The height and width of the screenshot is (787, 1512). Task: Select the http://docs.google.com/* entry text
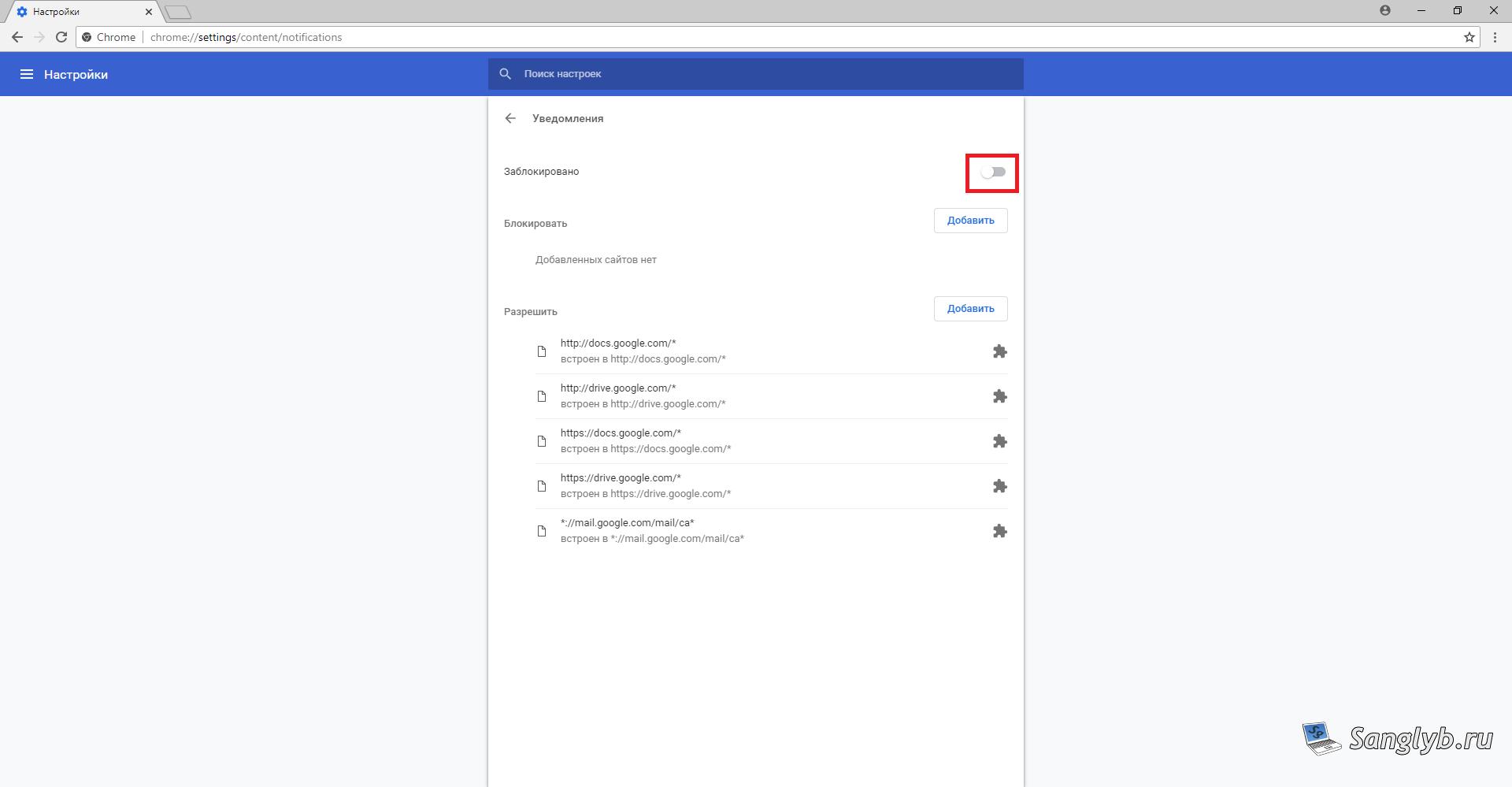pos(618,343)
